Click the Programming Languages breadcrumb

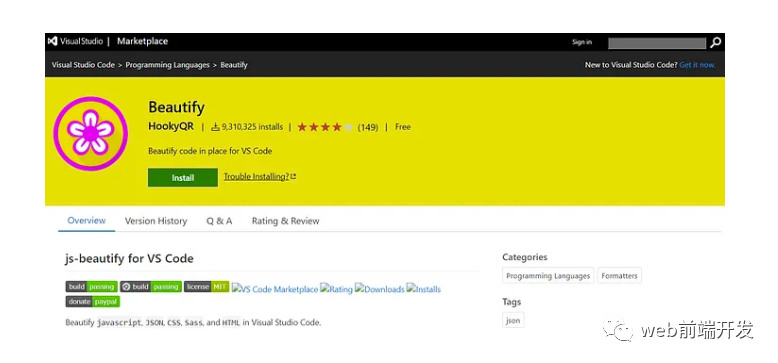[167, 65]
